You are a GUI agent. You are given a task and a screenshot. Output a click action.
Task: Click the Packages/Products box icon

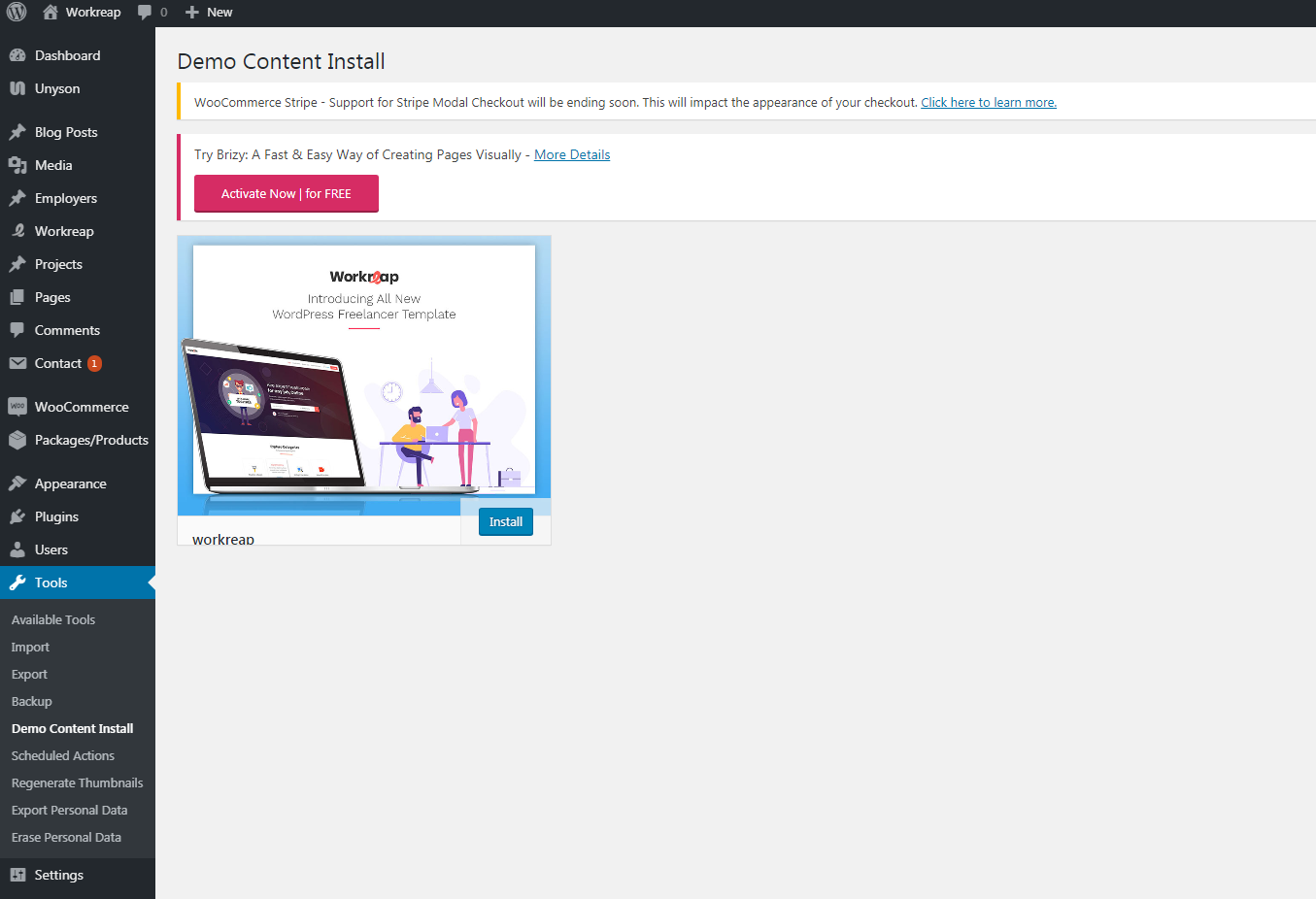click(x=17, y=440)
